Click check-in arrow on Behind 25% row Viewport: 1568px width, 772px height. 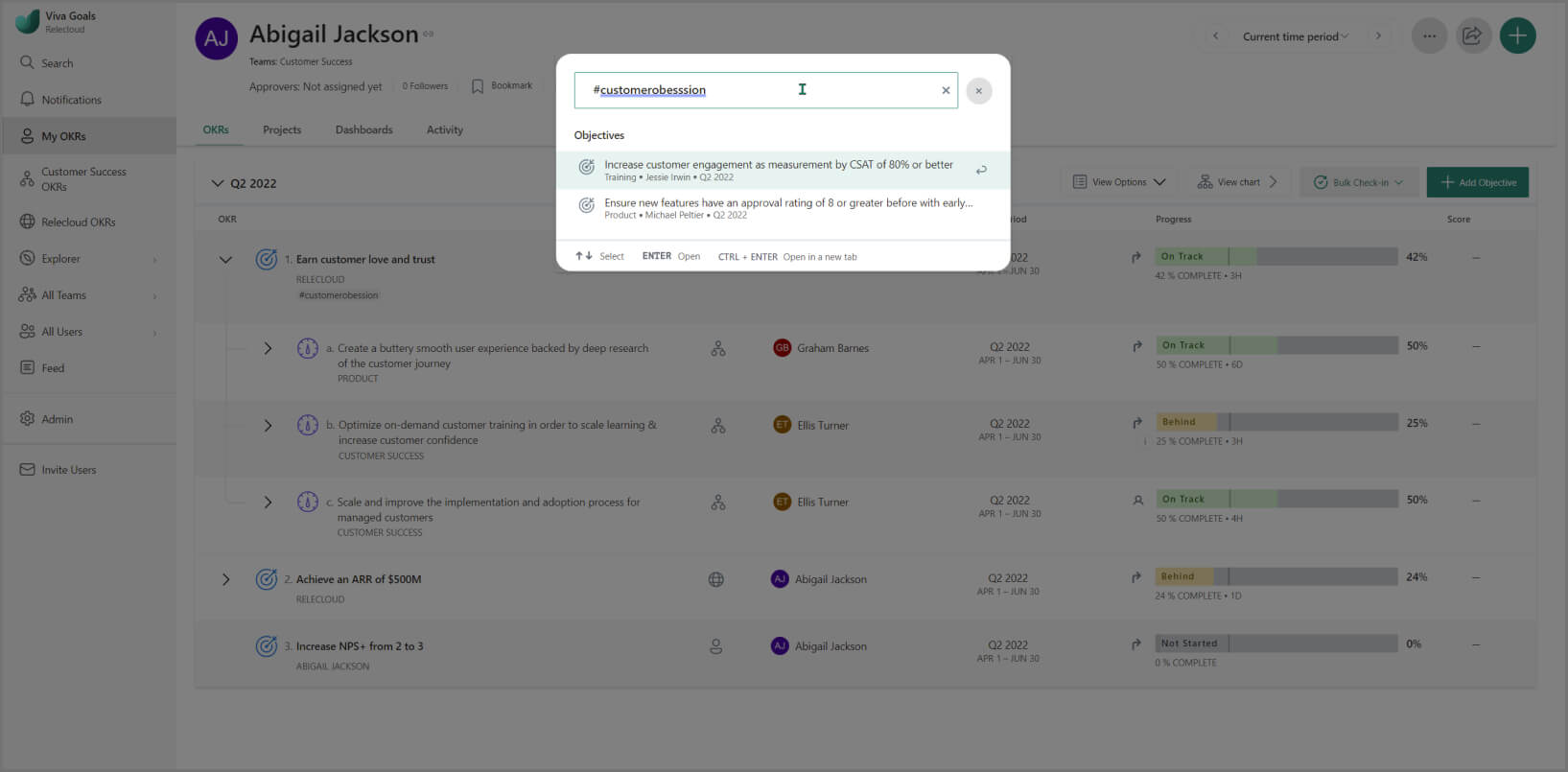pyautogui.click(x=1136, y=423)
